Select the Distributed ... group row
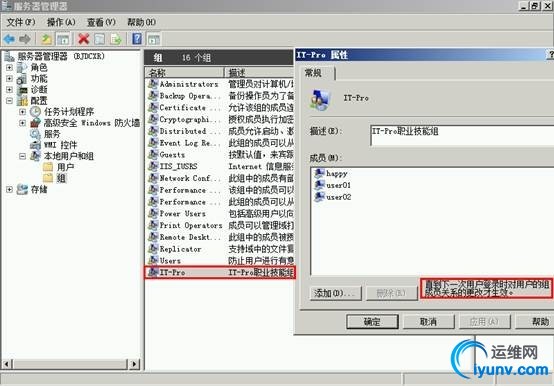The image size is (554, 386). [220, 131]
